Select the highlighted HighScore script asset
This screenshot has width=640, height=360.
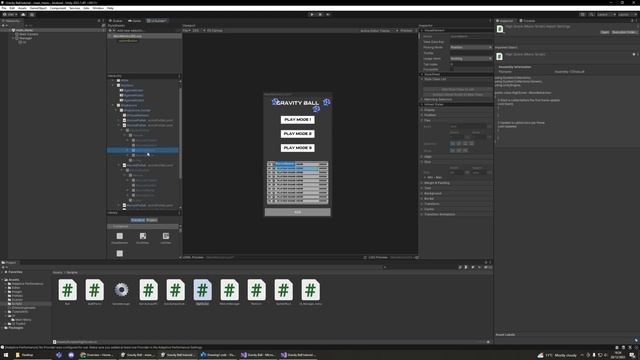tap(202, 292)
